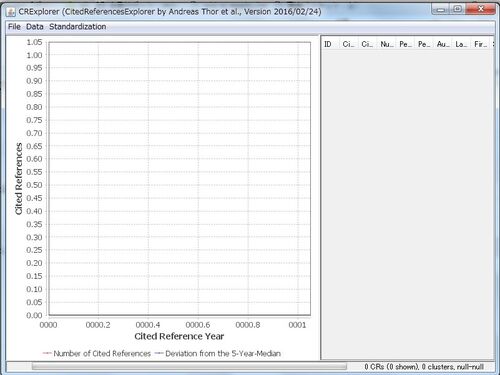
Task: Click the Deviation from the 5-Year-Median legend entry
Action: [223, 353]
